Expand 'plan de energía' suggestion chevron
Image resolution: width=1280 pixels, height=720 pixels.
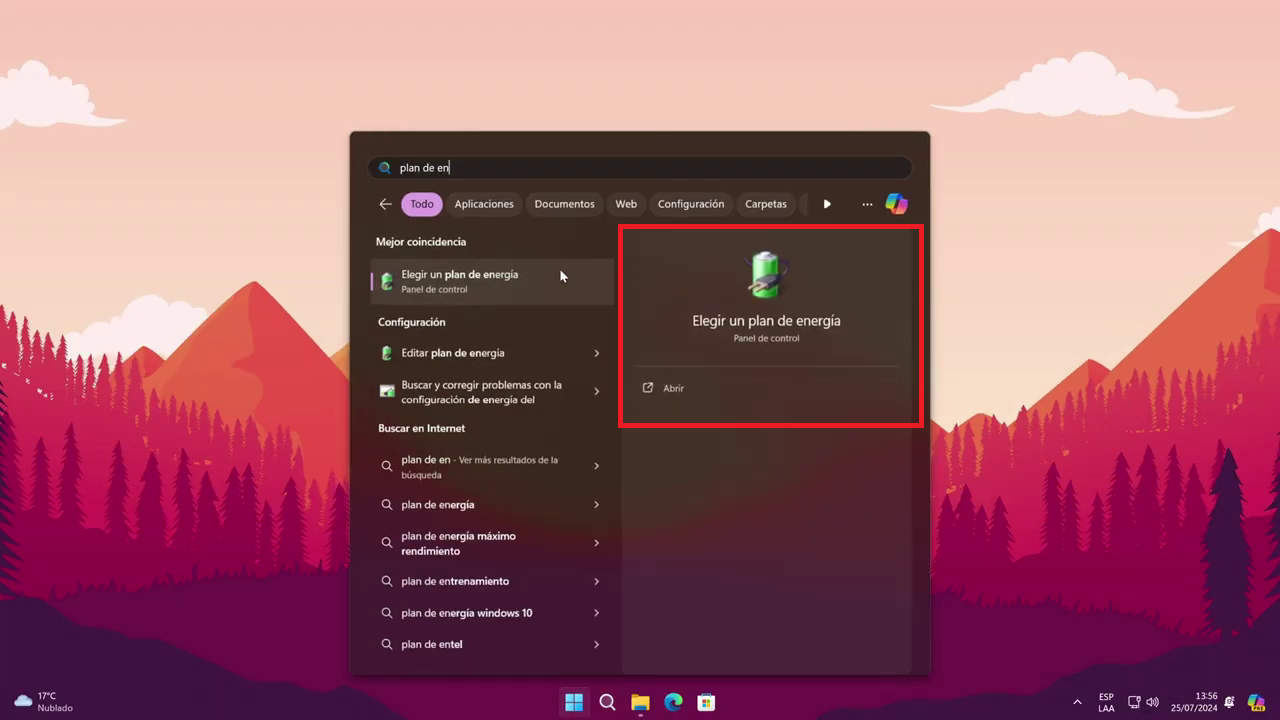coord(597,505)
